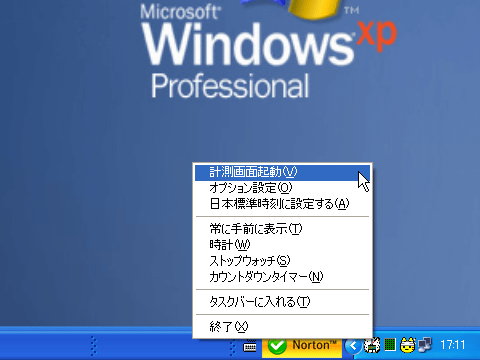Choose 日本標準時刻に設定する(A)
The image size is (480, 360).
tap(282, 204)
